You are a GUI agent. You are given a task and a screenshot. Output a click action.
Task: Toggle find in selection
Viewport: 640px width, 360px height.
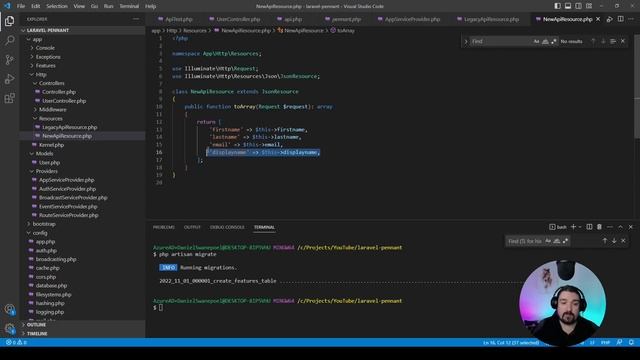tap(613, 41)
